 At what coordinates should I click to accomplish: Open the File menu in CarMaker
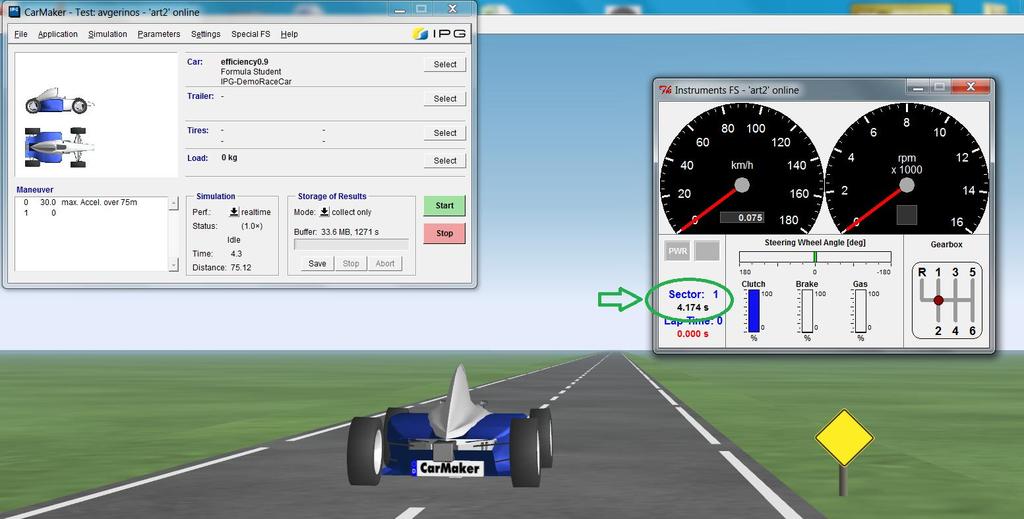(x=21, y=34)
